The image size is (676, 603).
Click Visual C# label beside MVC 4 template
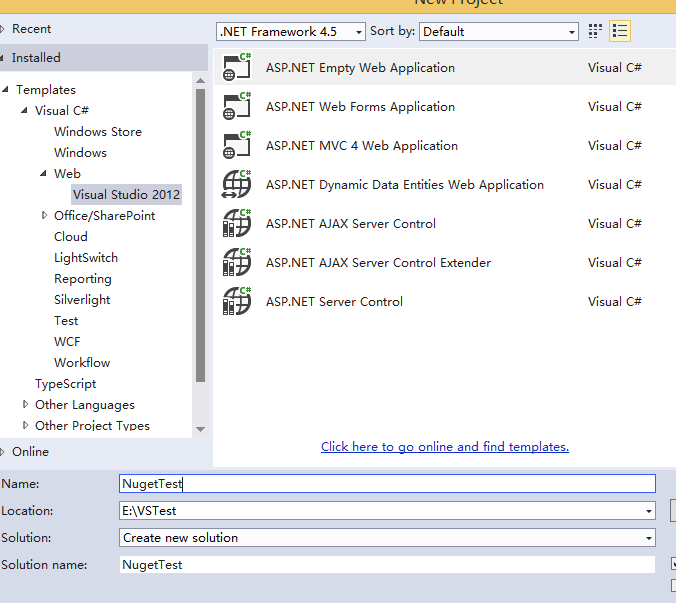pyautogui.click(x=614, y=146)
